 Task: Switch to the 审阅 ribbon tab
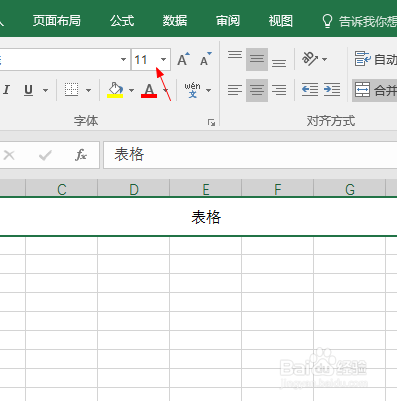228,21
